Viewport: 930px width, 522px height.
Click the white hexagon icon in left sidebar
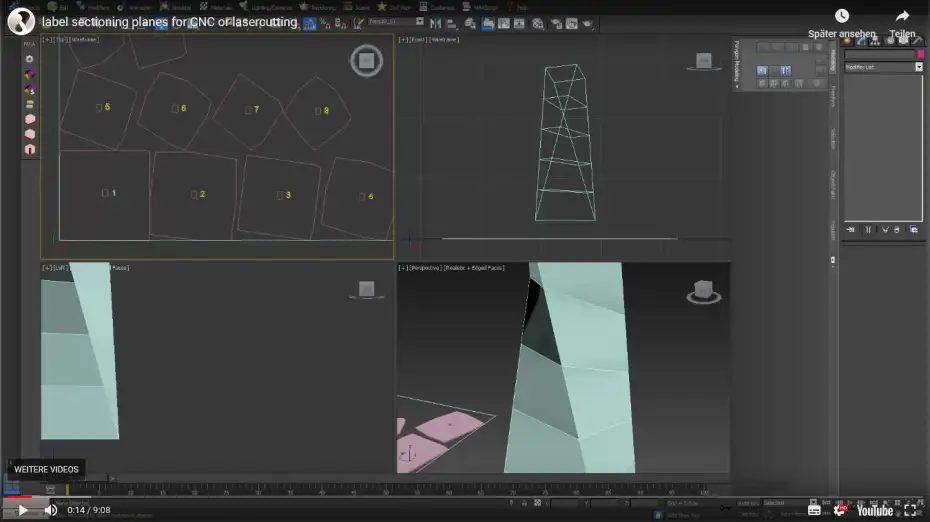click(x=30, y=119)
